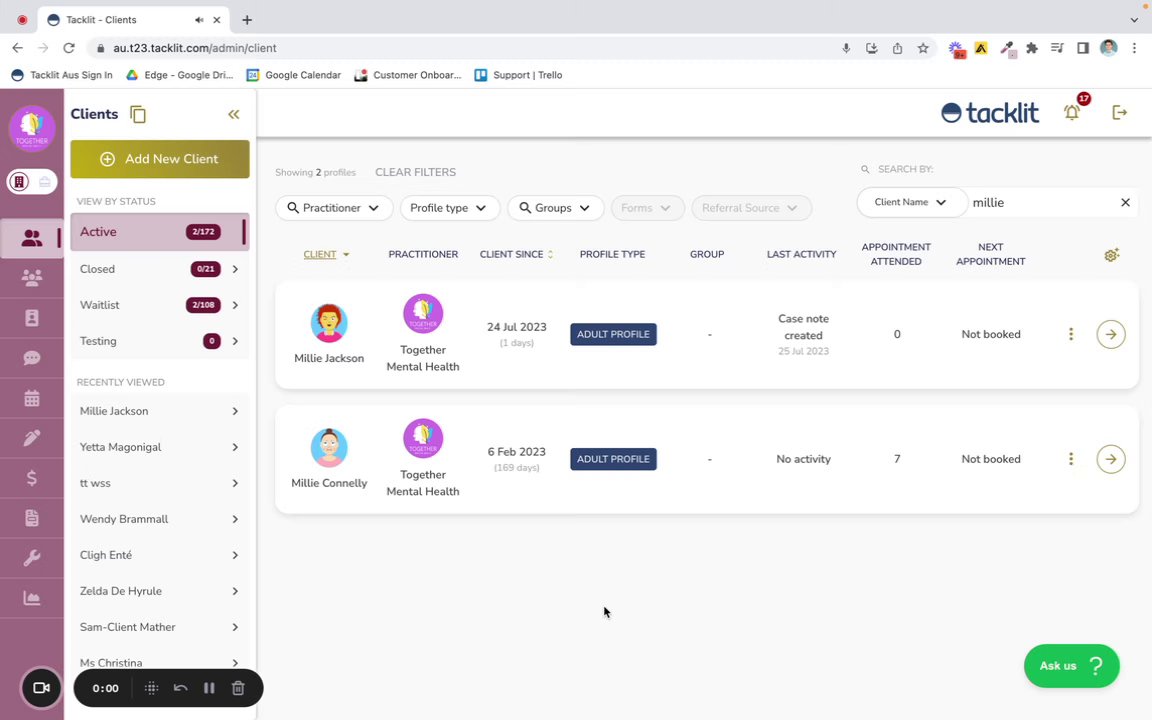This screenshot has height=720, width=1152.
Task: Open a new browser tab
Action: 247,20
